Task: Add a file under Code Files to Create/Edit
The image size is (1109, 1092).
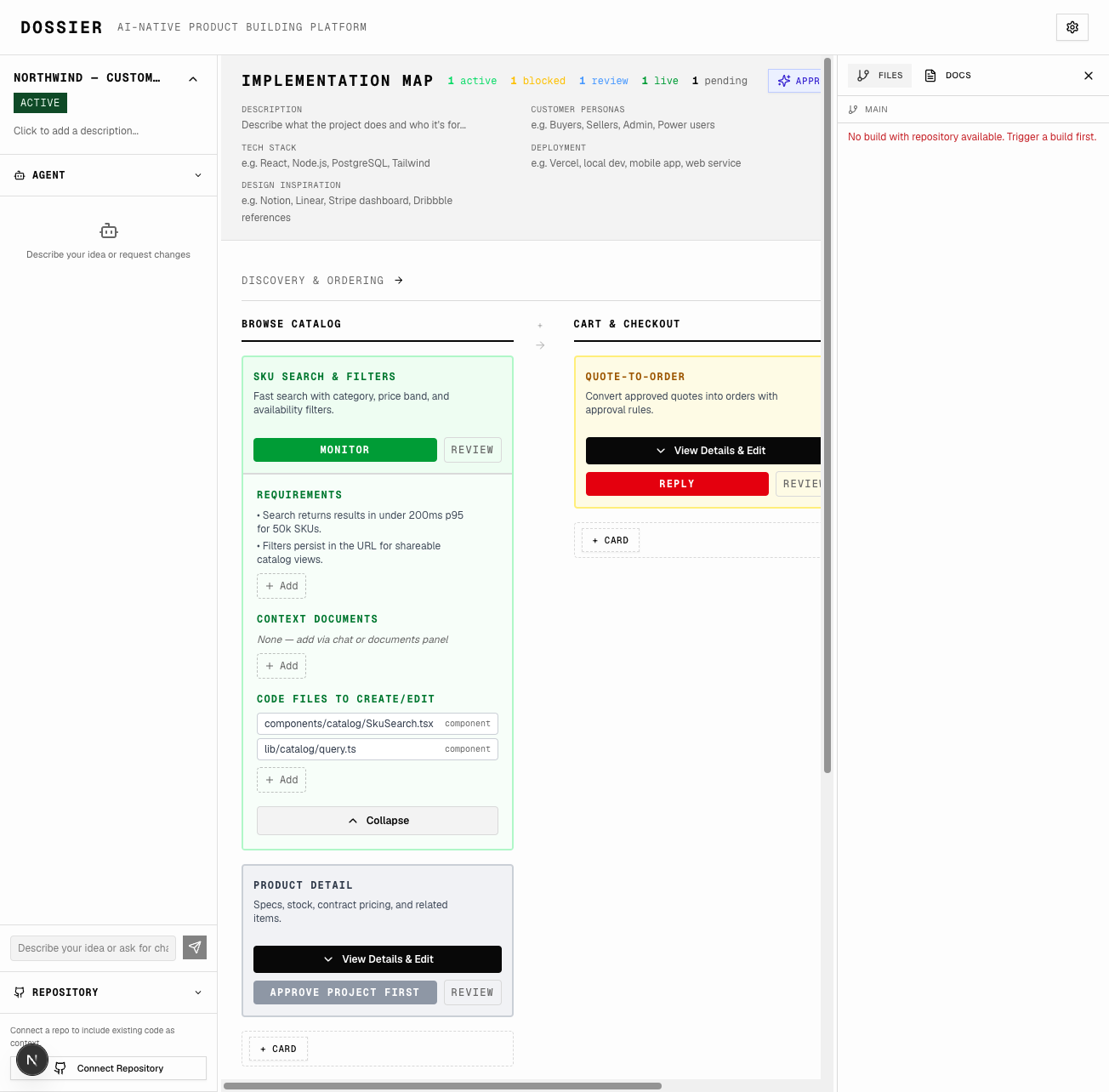Action: click(282, 780)
